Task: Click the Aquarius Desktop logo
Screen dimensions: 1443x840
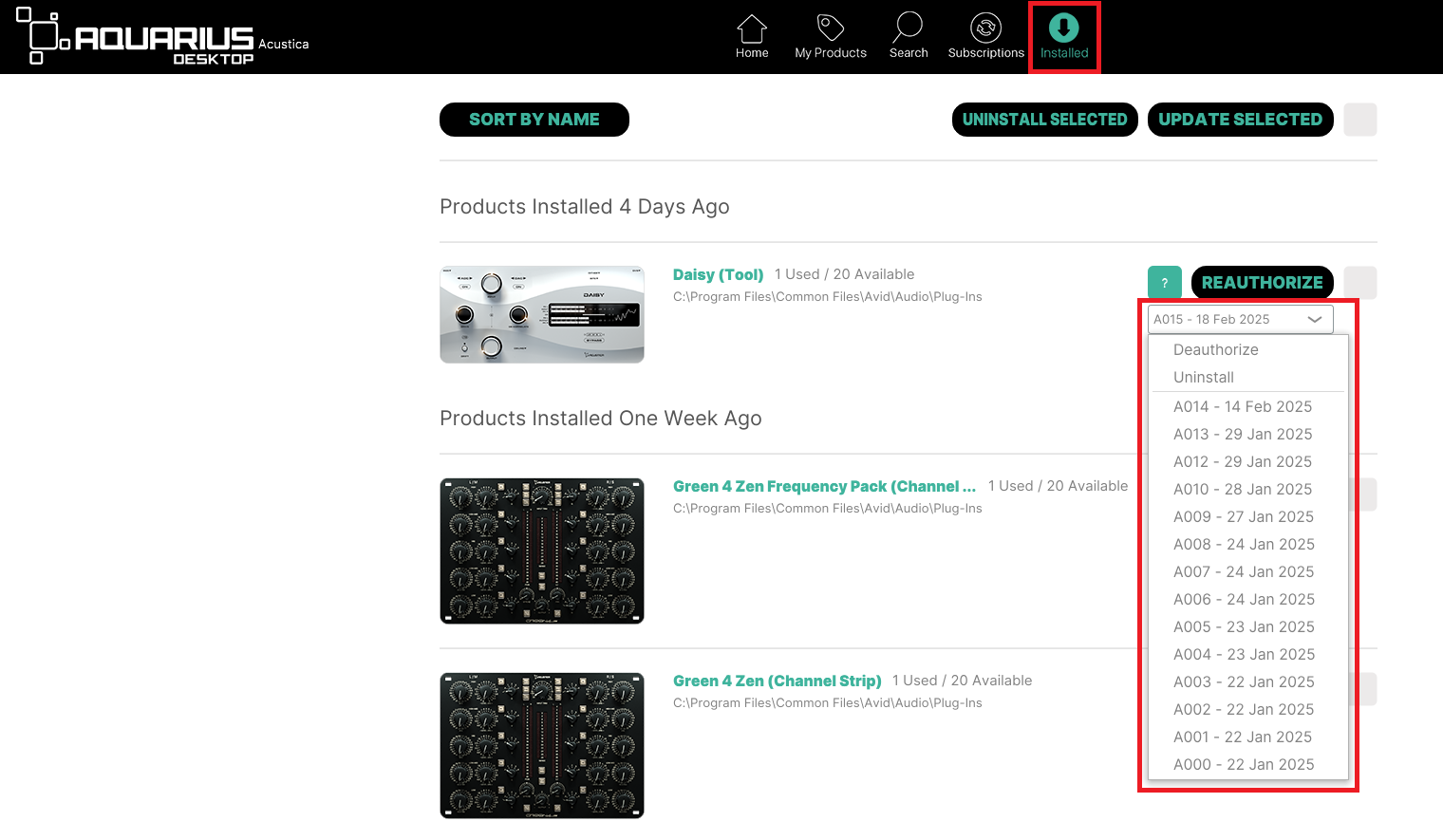Action: pos(136,37)
